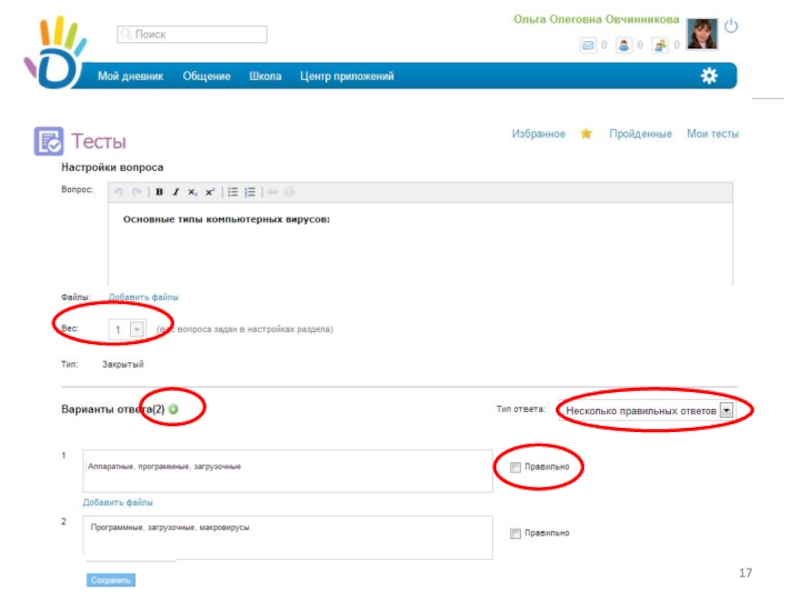Click the subscript formatting icon
This screenshot has height=600, width=800.
point(193,192)
